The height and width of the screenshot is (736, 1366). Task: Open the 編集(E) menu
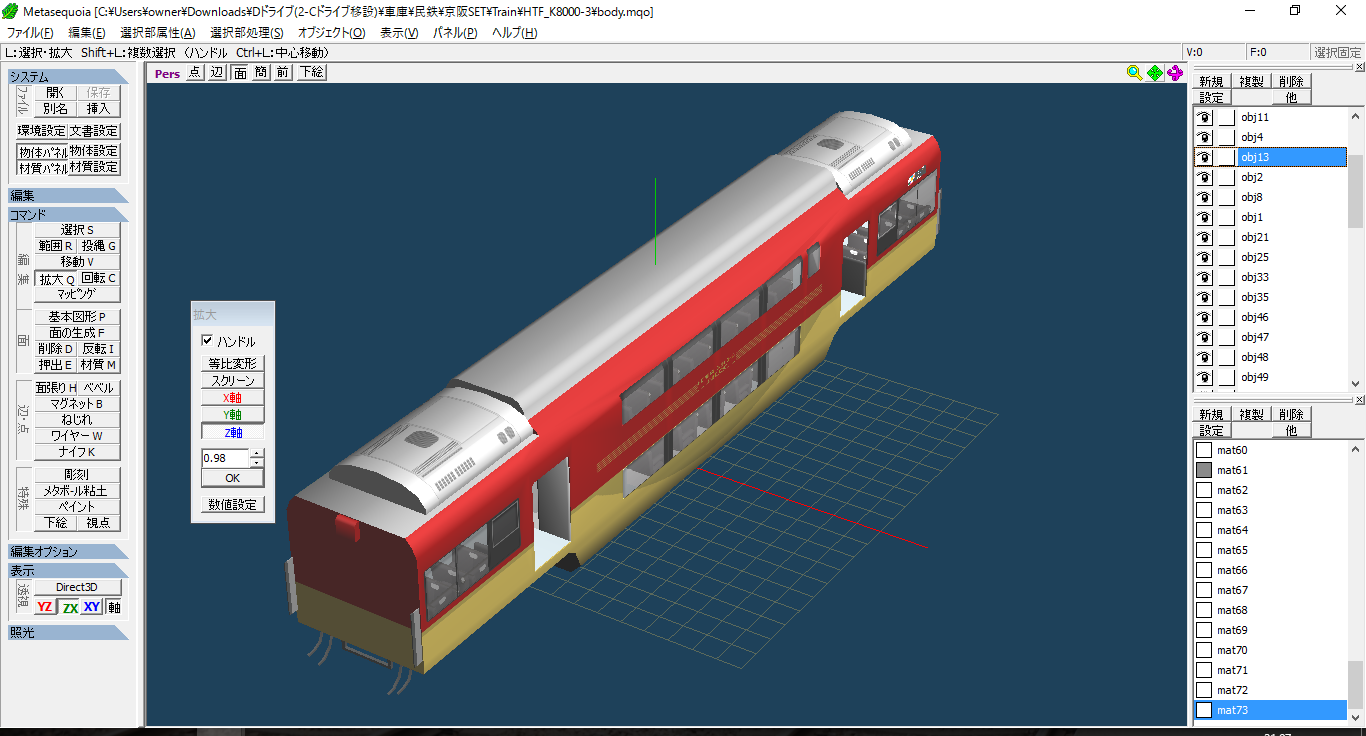pyautogui.click(x=86, y=33)
